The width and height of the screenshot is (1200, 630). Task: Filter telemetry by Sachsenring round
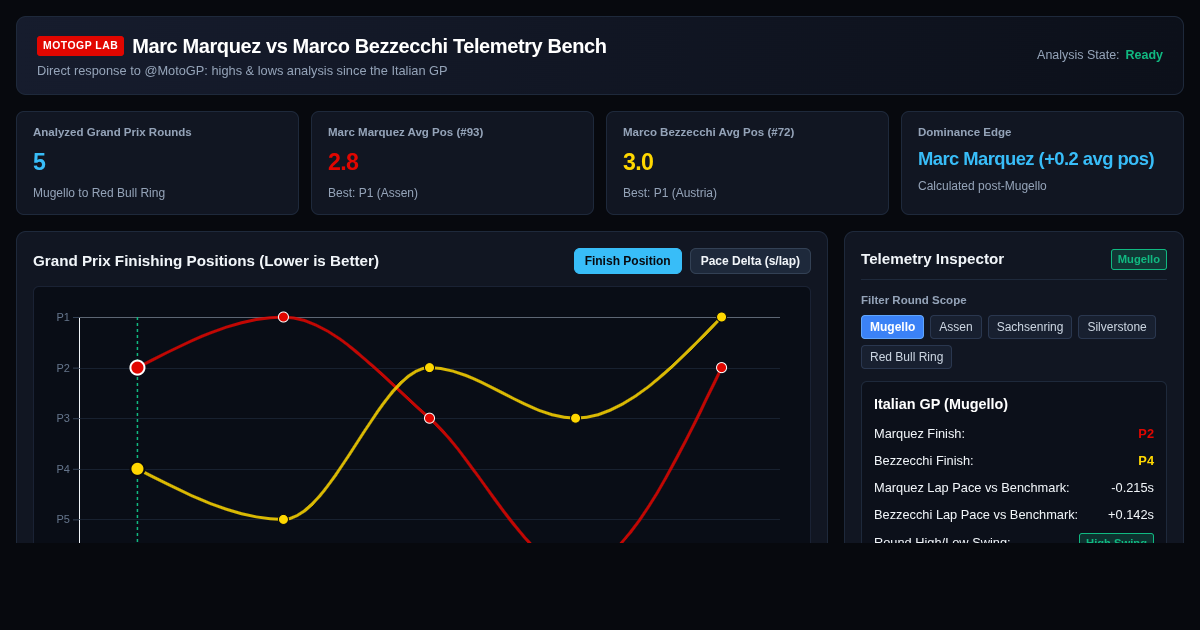(x=1030, y=327)
